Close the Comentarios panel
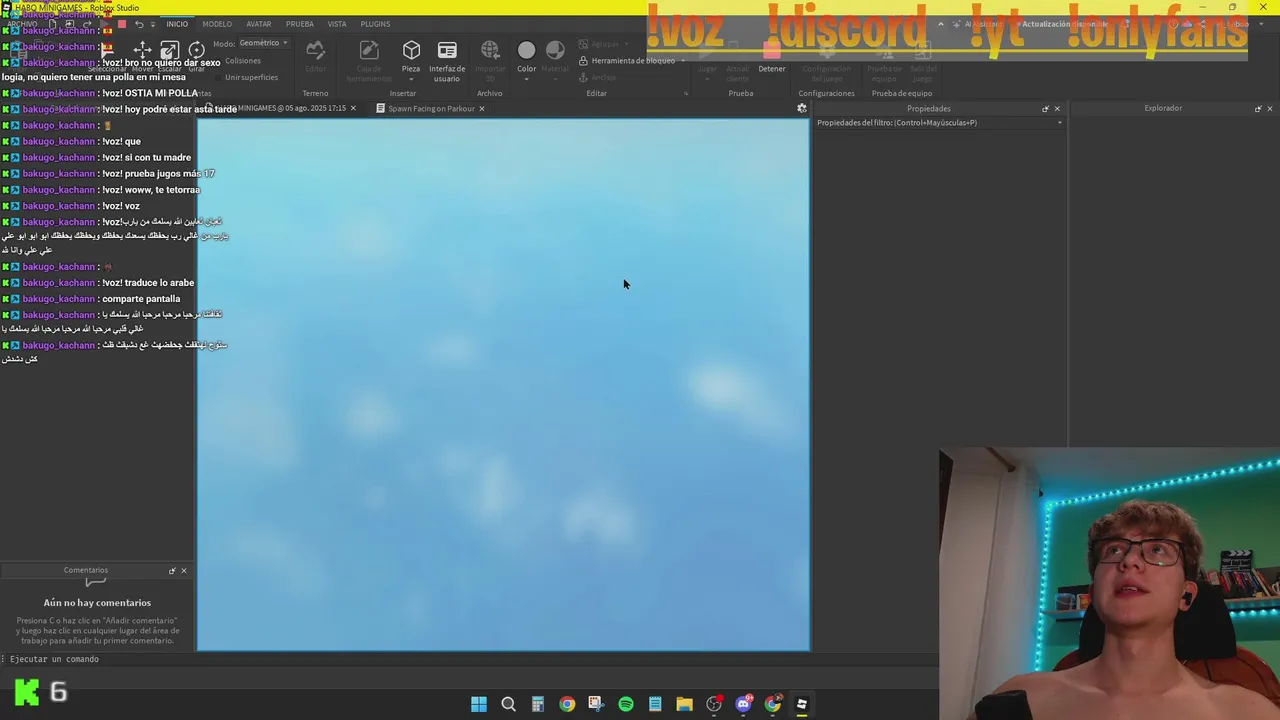Viewport: 1280px width, 720px height. pyautogui.click(x=184, y=570)
